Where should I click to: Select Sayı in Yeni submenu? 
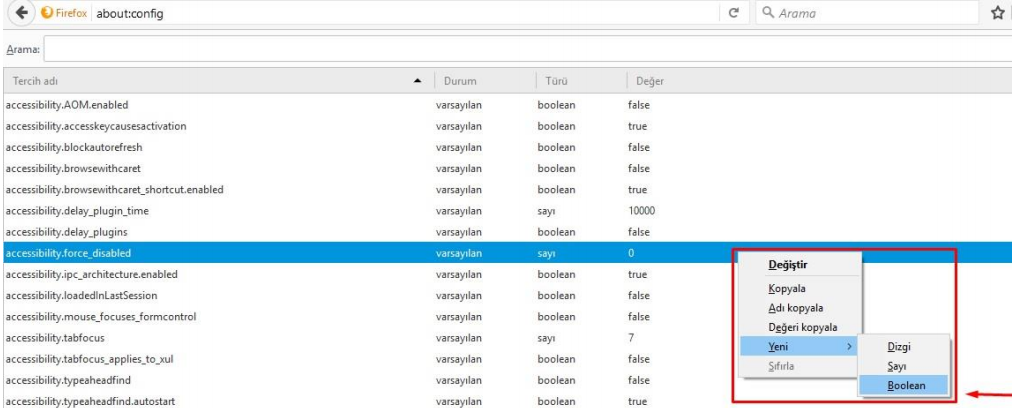tap(904, 366)
